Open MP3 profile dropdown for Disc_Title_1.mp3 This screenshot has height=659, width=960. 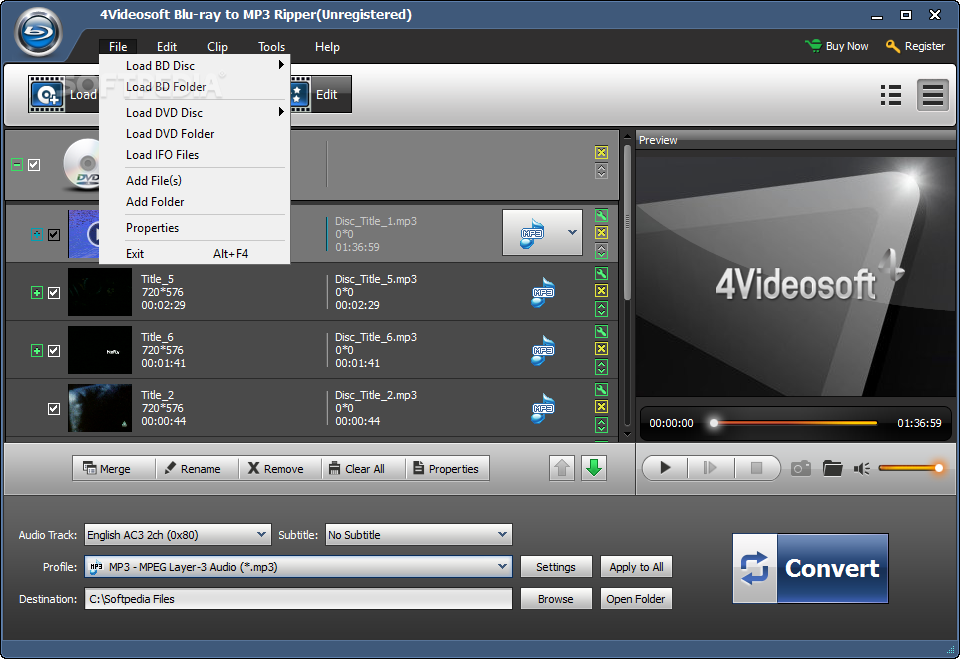pyautogui.click(x=572, y=233)
